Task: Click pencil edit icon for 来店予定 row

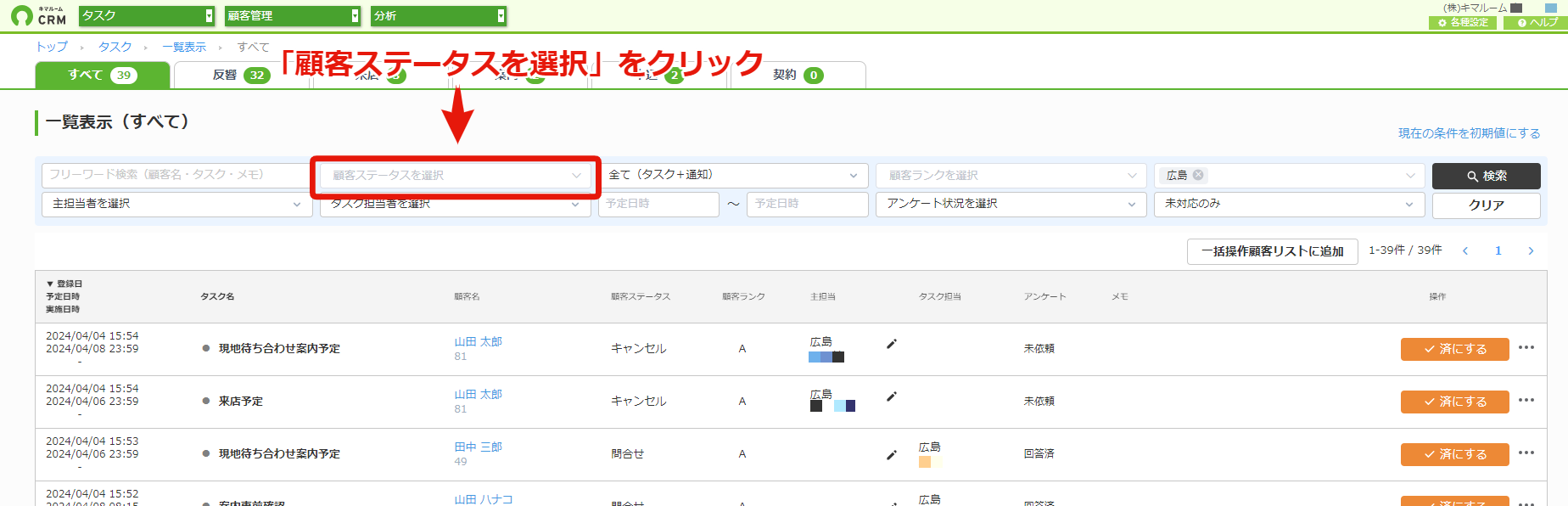Action: point(891,396)
